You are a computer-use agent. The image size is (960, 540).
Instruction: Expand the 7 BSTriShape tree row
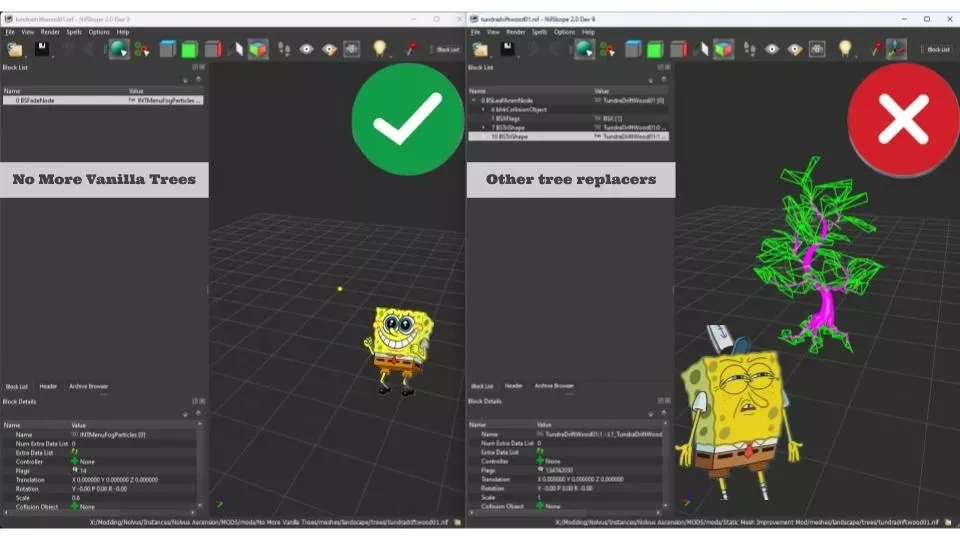point(484,127)
